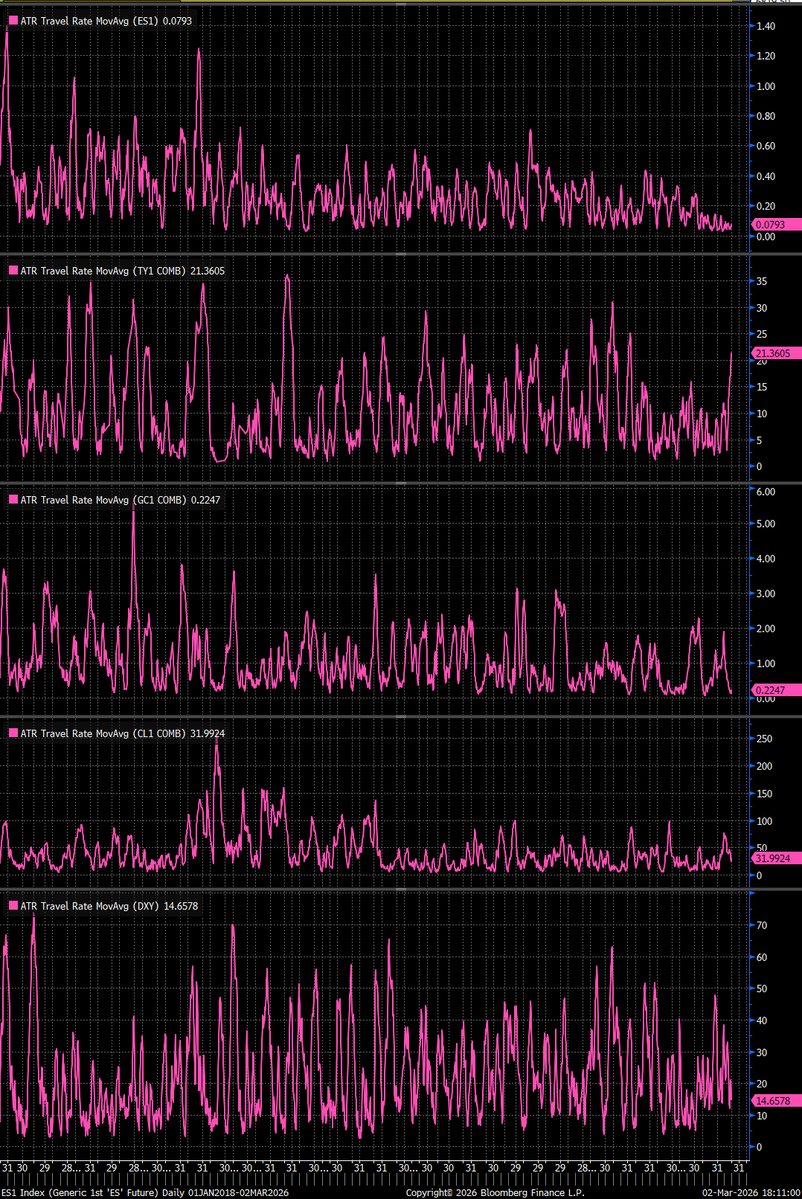Click the 0.2247 last-value tag on the GC1 axis

click(x=775, y=690)
